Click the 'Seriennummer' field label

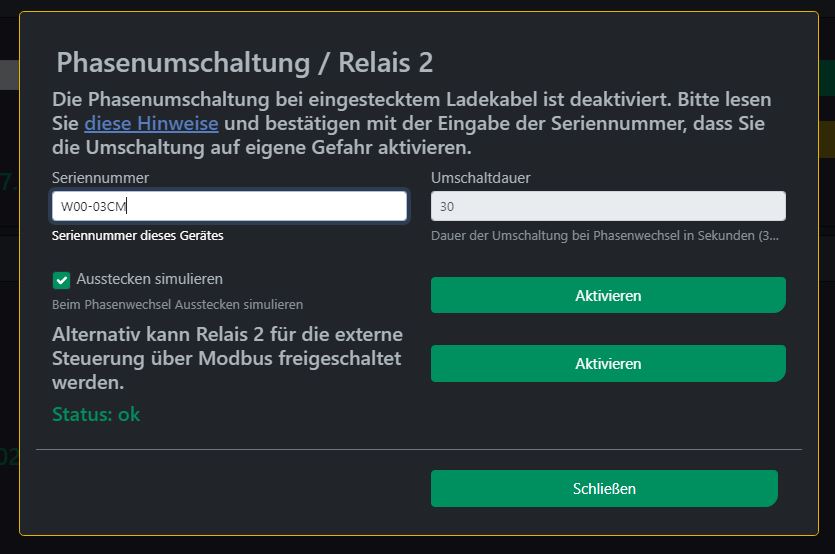pyautogui.click(x=101, y=178)
